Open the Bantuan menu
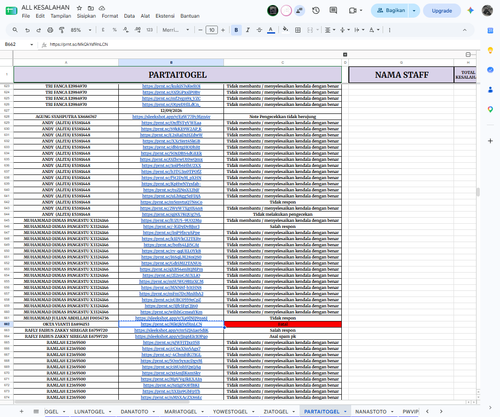Viewport: 500px width, 417px height. 190,16
